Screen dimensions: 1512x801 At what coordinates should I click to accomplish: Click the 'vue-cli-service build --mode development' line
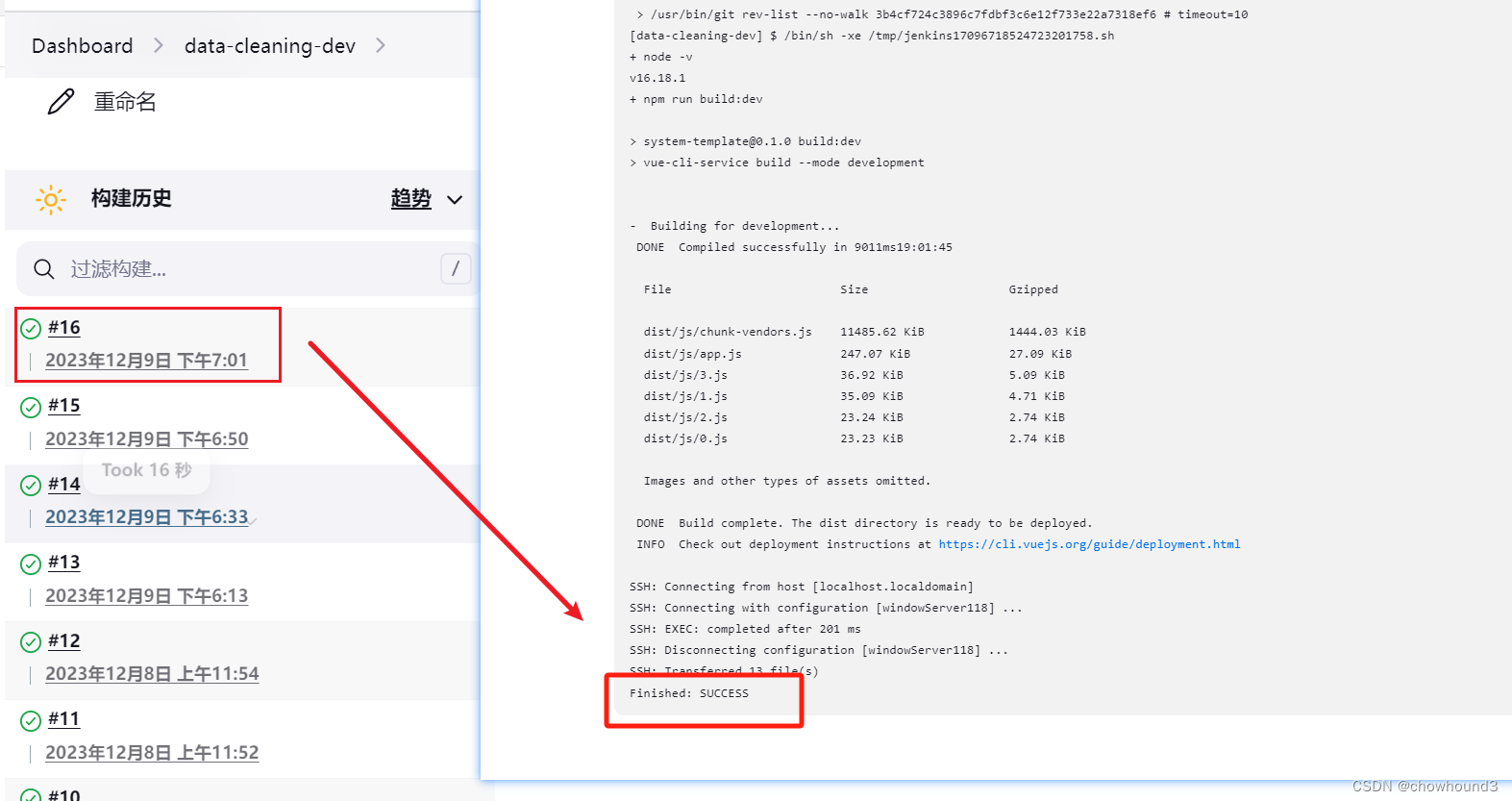777,163
